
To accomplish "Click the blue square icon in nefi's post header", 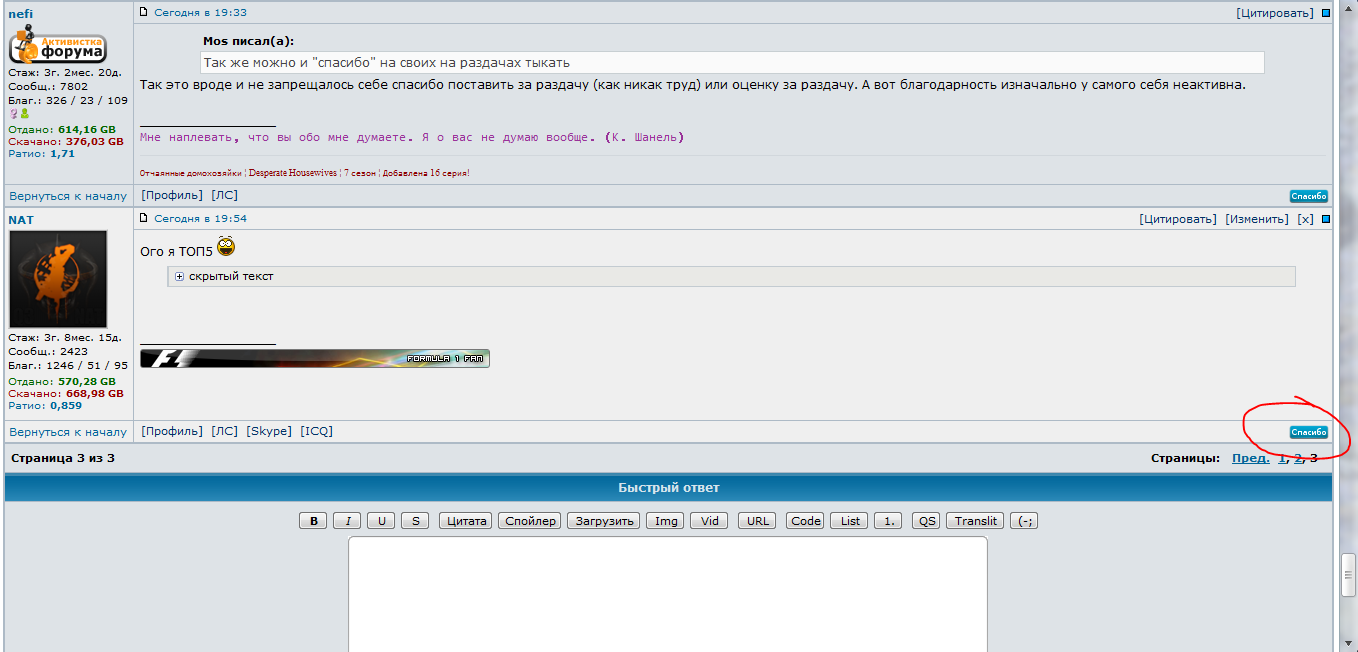I will [1326, 14].
